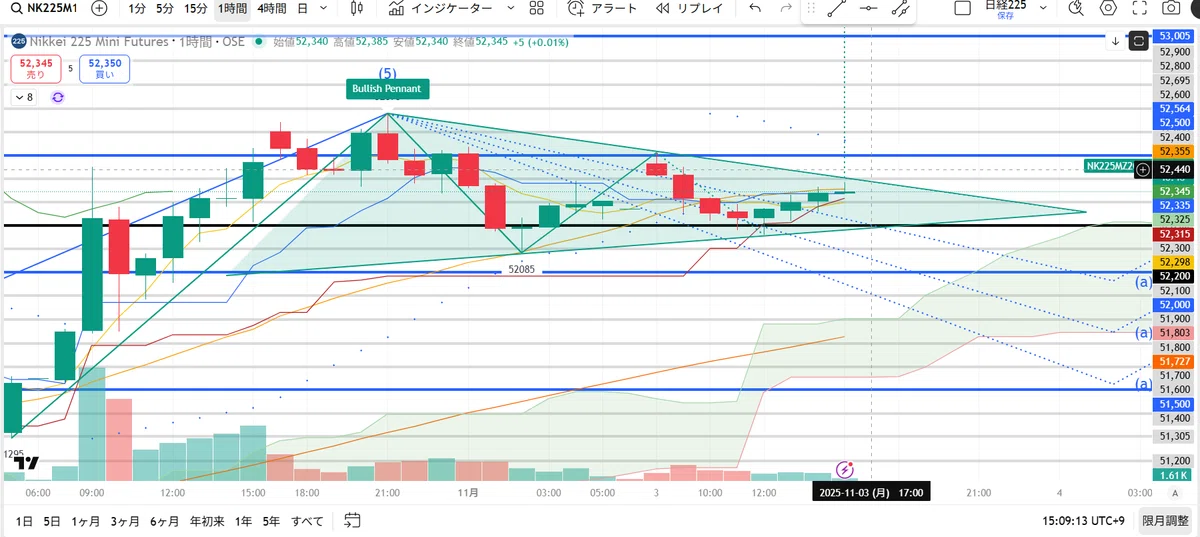Viewport: 1200px width, 537px height.
Task: Open chart settings hexagon icon
Action: (1107, 8)
